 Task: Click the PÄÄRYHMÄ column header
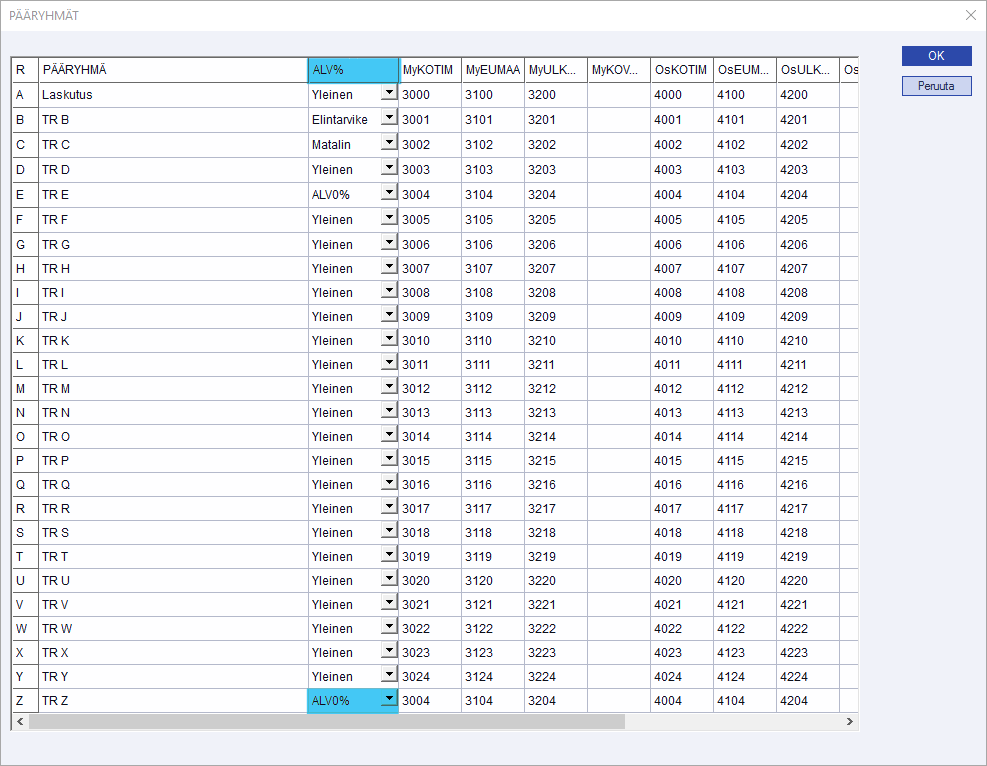coord(172,70)
